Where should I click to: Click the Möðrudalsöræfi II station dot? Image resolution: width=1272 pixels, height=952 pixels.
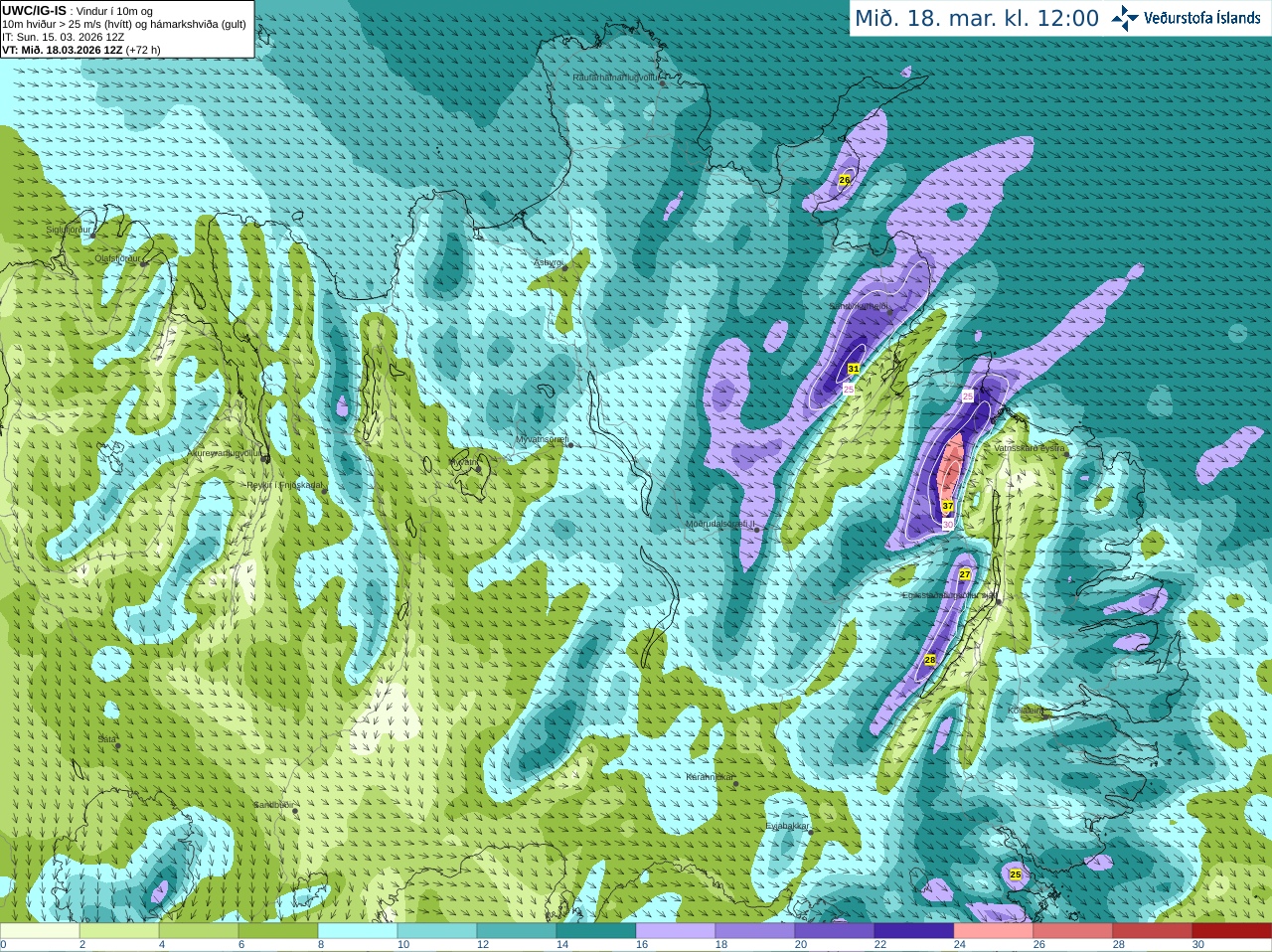click(x=756, y=530)
